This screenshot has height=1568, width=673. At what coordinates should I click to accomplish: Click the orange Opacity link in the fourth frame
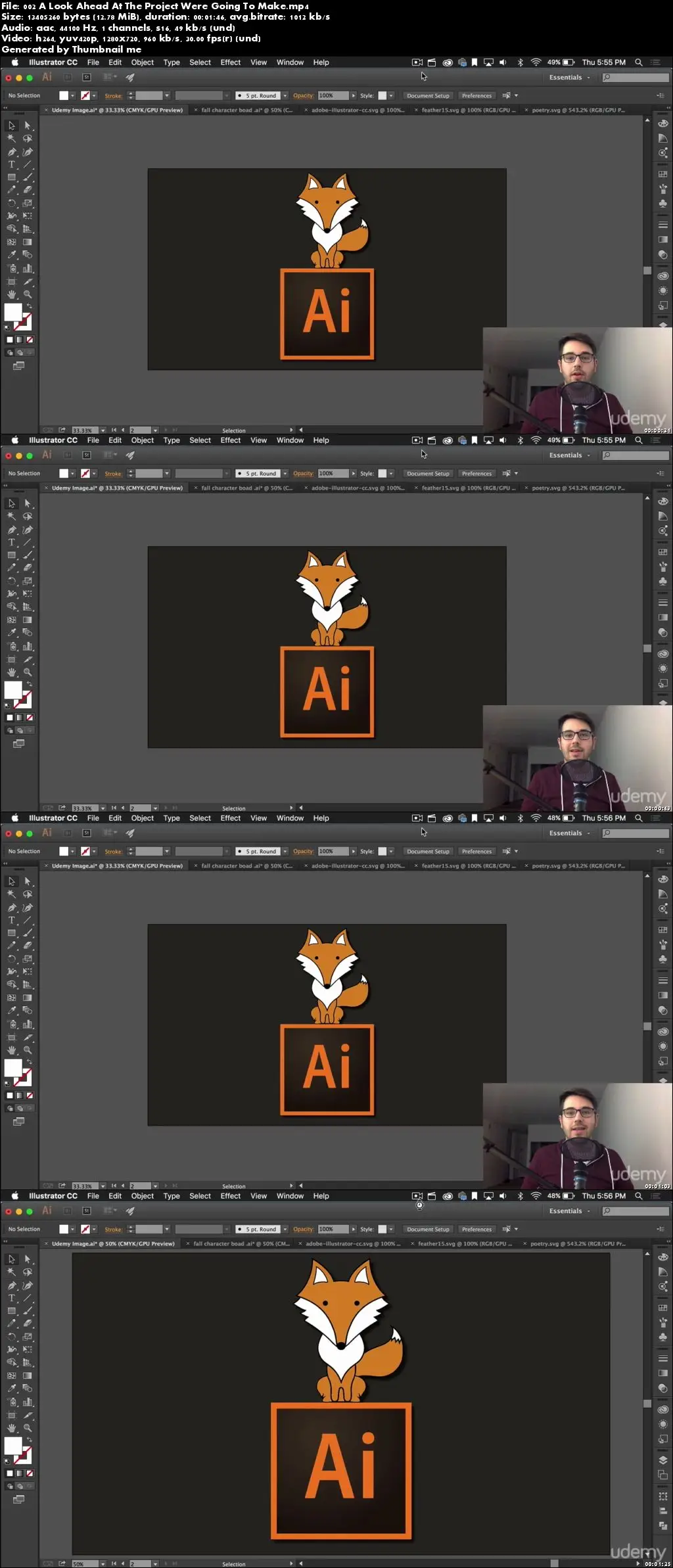[x=303, y=1230]
